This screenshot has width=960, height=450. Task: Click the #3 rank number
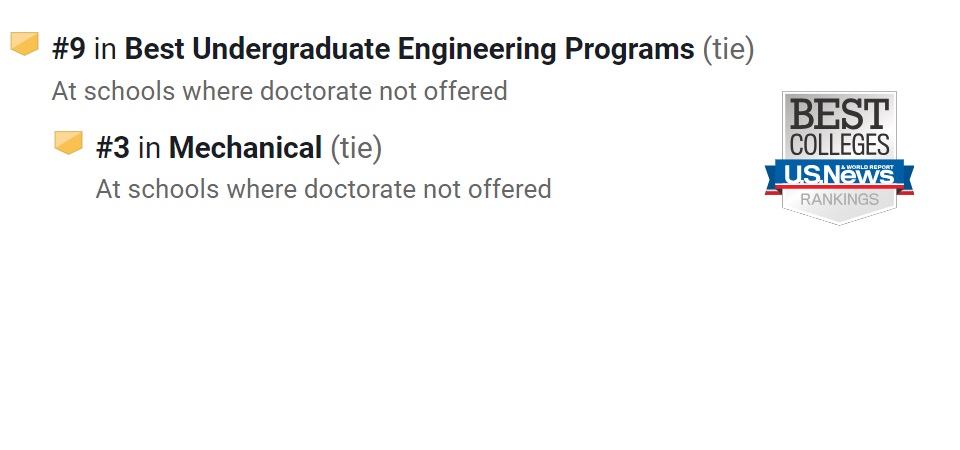click(113, 148)
